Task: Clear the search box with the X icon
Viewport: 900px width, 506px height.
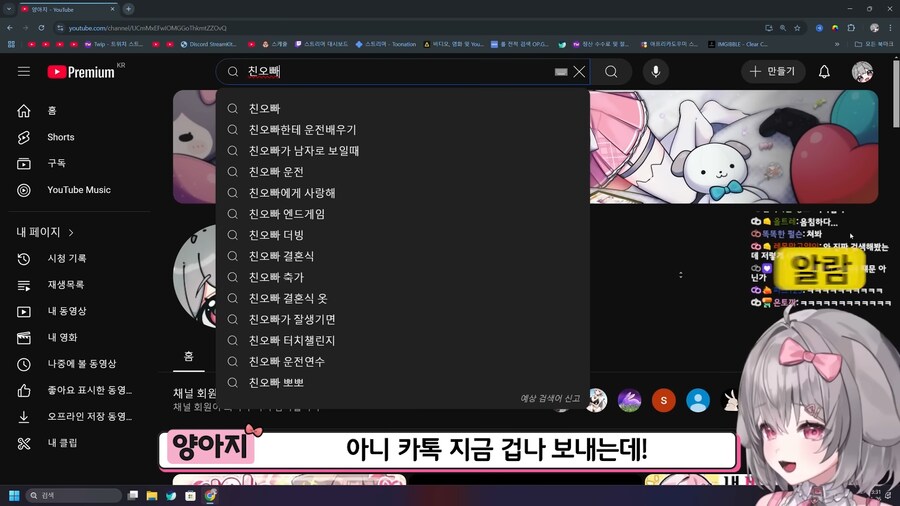Action: 579,72
